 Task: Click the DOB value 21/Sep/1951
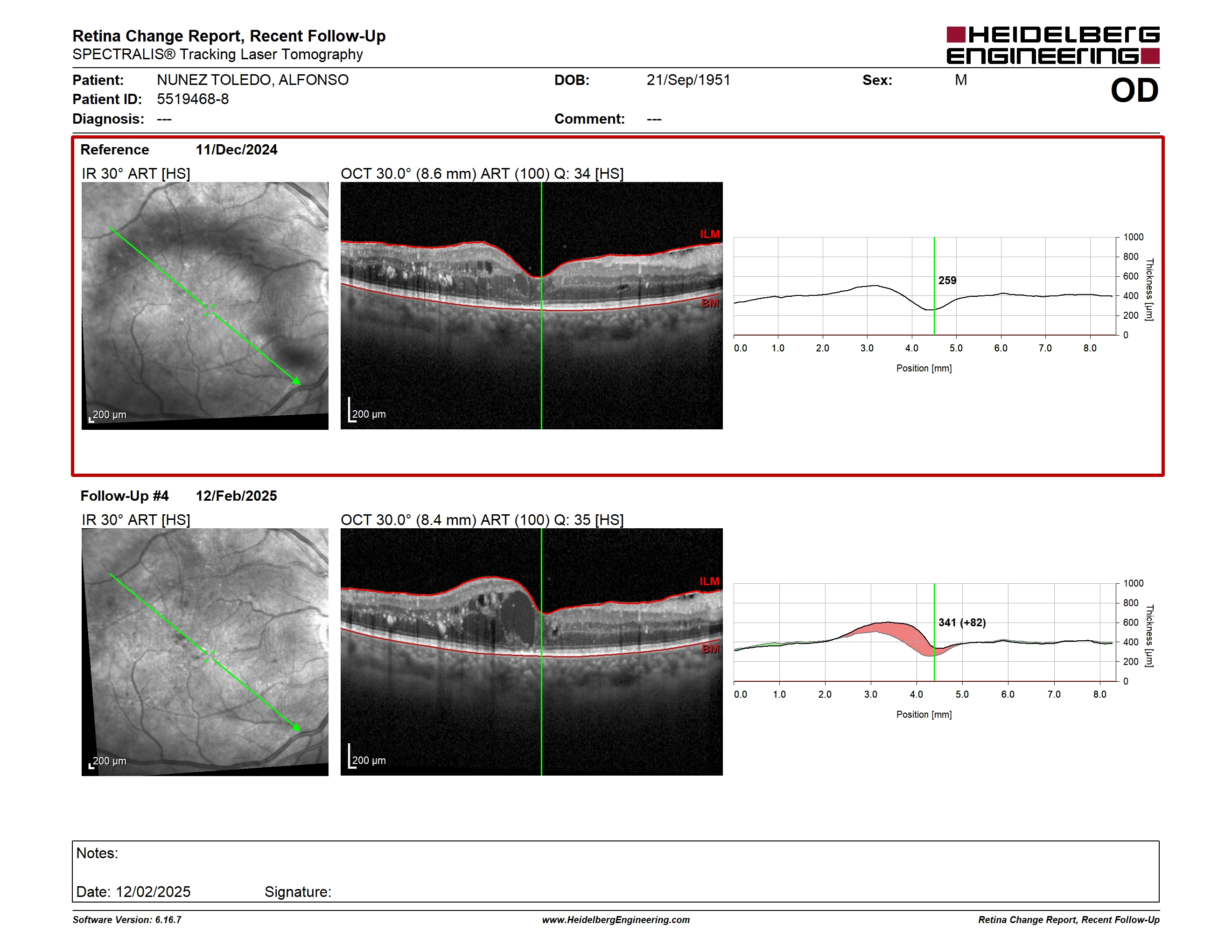688,79
